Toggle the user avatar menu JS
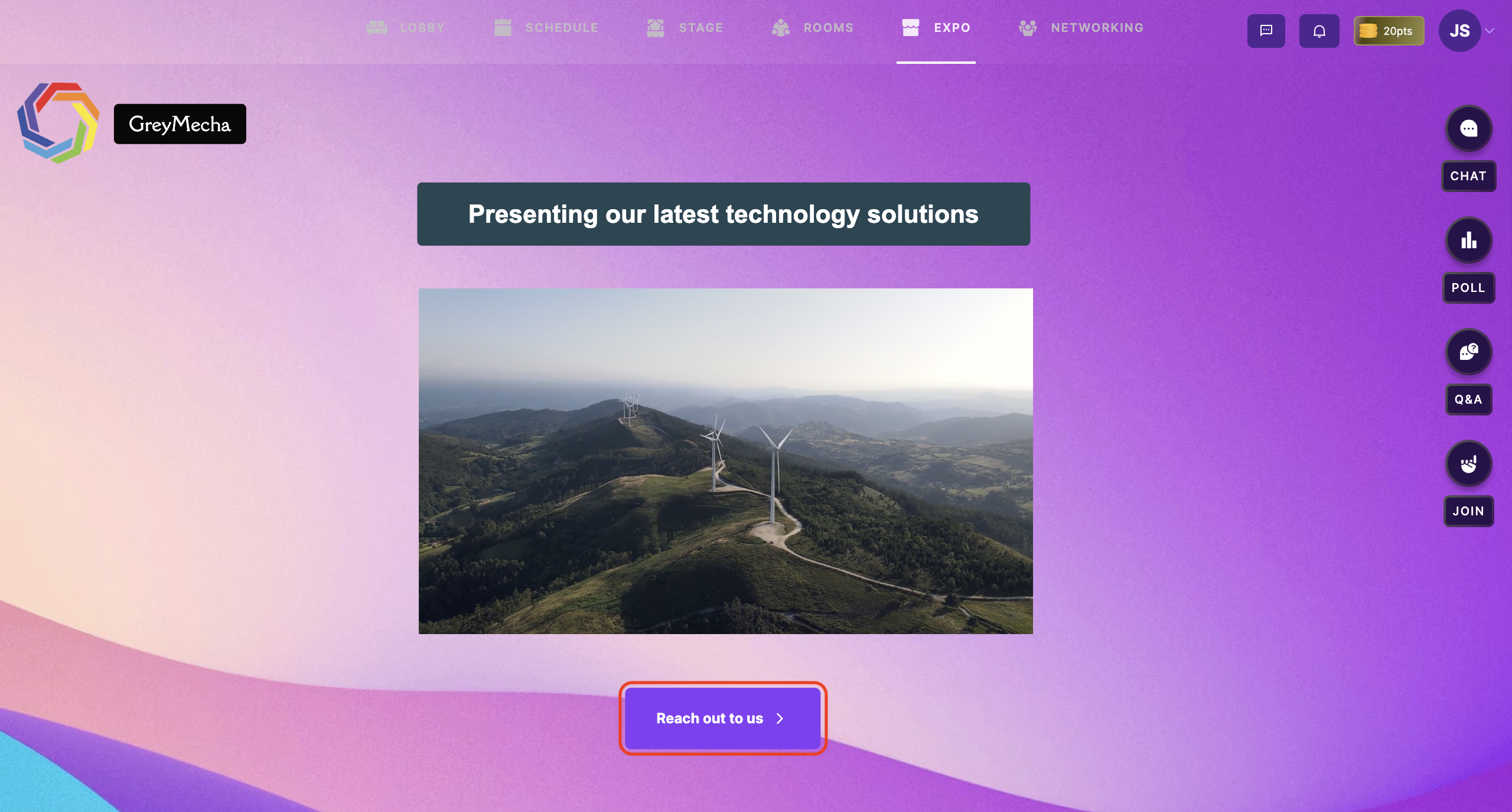1512x812 pixels. [1459, 31]
